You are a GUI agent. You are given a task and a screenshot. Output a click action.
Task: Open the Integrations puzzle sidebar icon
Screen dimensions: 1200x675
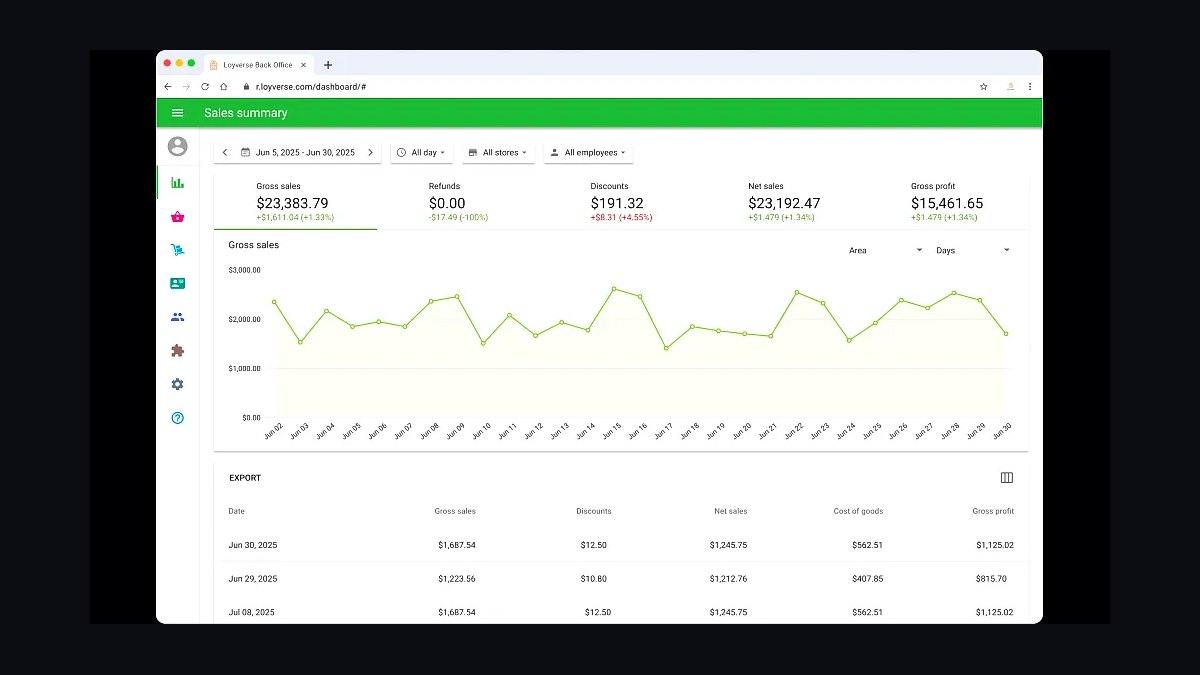[178, 351]
